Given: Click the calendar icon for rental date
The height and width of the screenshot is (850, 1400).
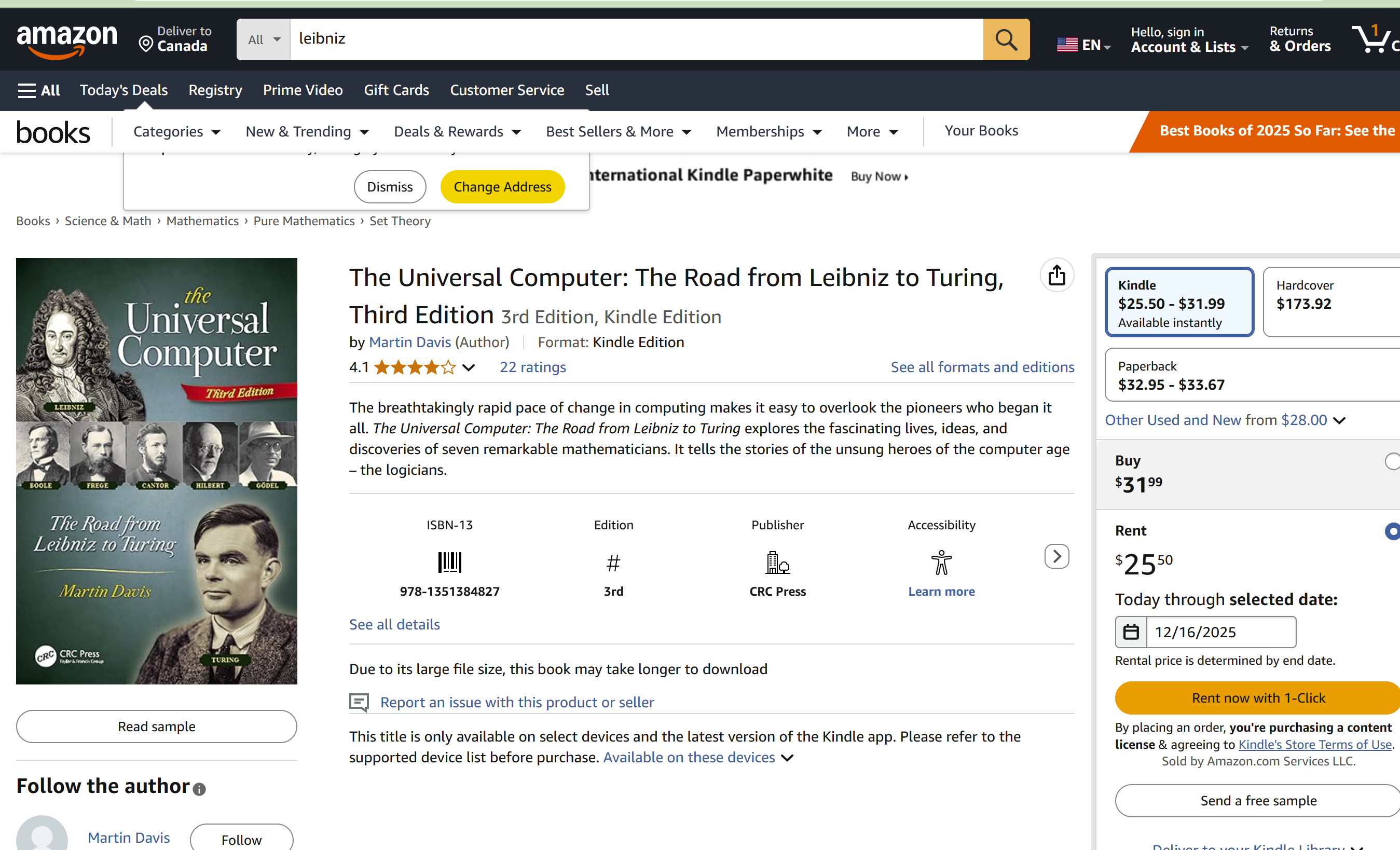Looking at the screenshot, I should pos(1131,632).
